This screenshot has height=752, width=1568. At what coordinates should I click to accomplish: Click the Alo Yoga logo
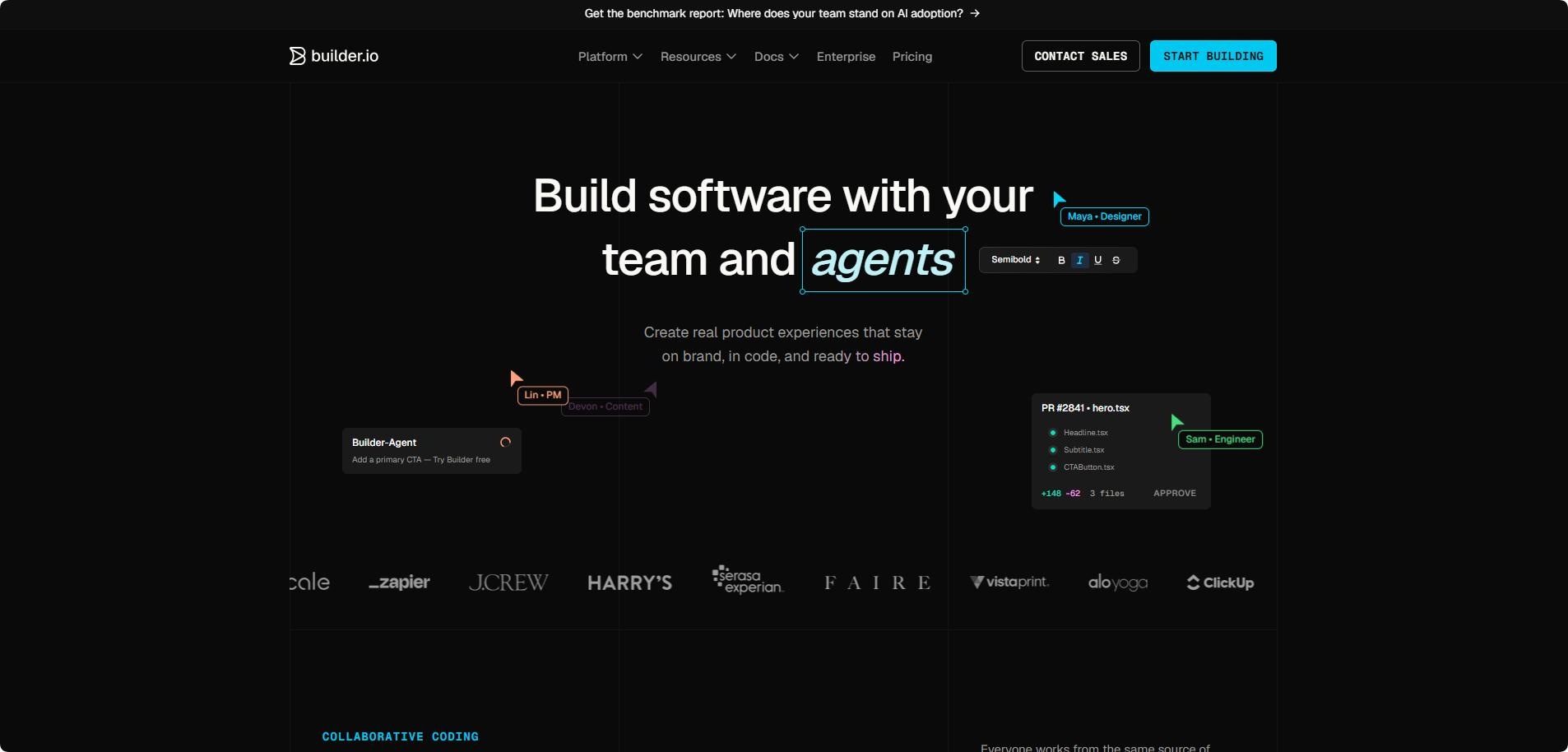pyautogui.click(x=1117, y=583)
